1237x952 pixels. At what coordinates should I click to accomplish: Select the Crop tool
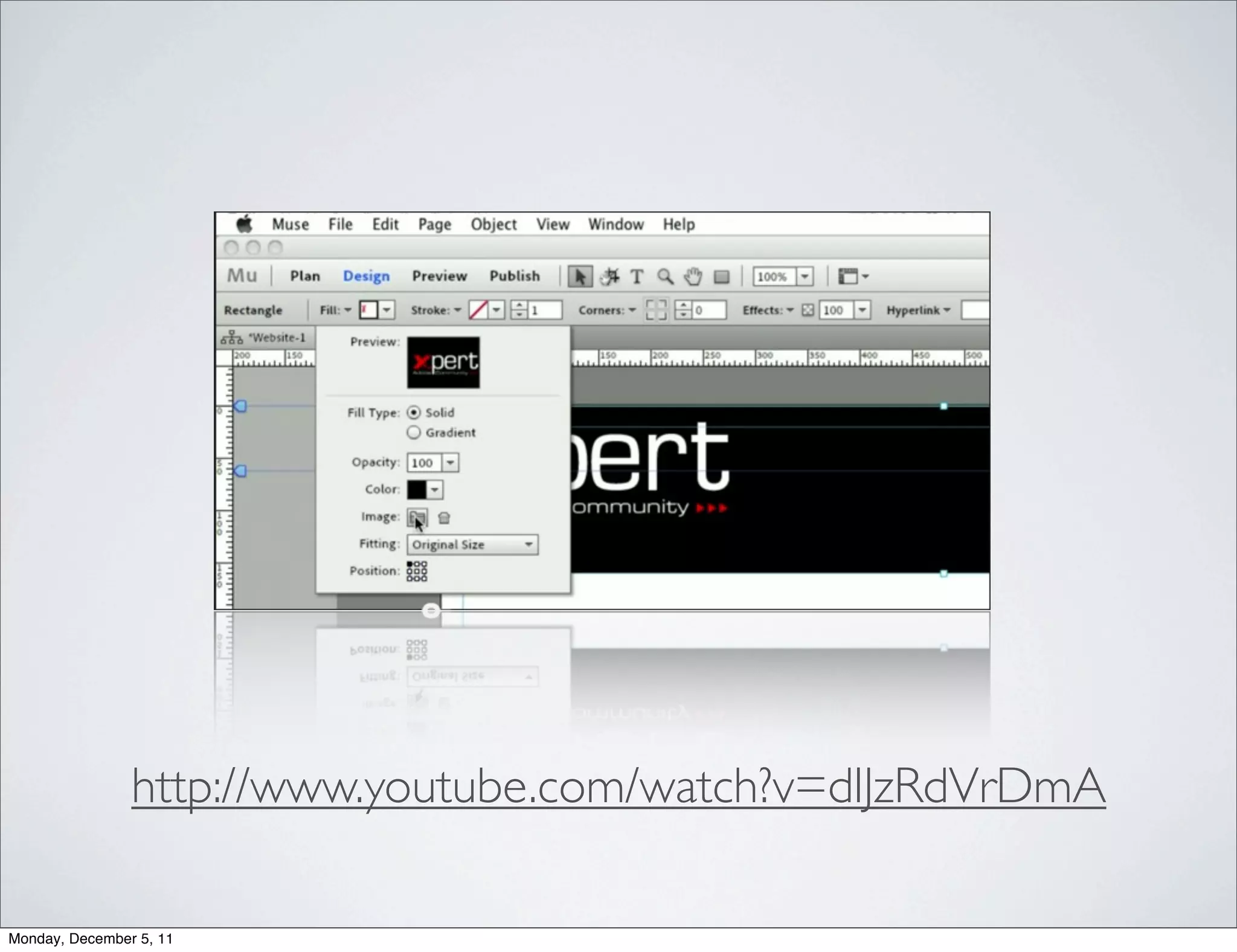[609, 277]
